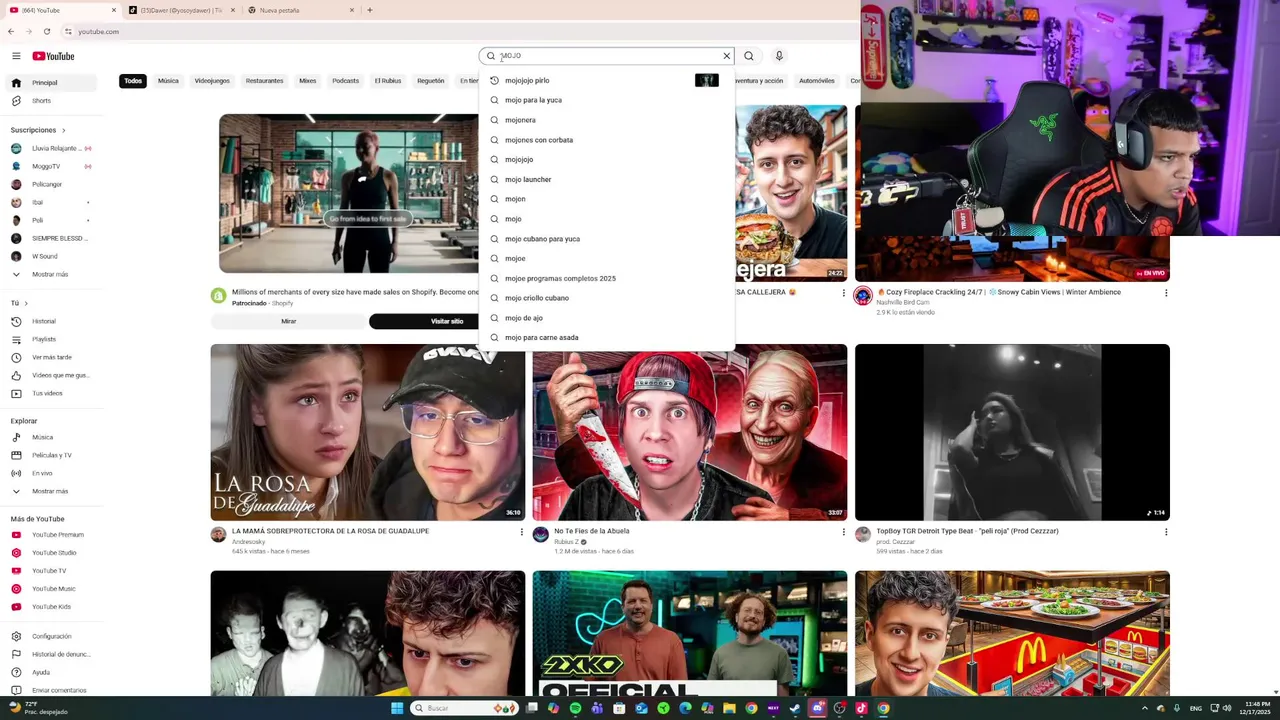The height and width of the screenshot is (720, 1280).
Task: Click the magnifier search button beside the search box
Action: coord(749,56)
